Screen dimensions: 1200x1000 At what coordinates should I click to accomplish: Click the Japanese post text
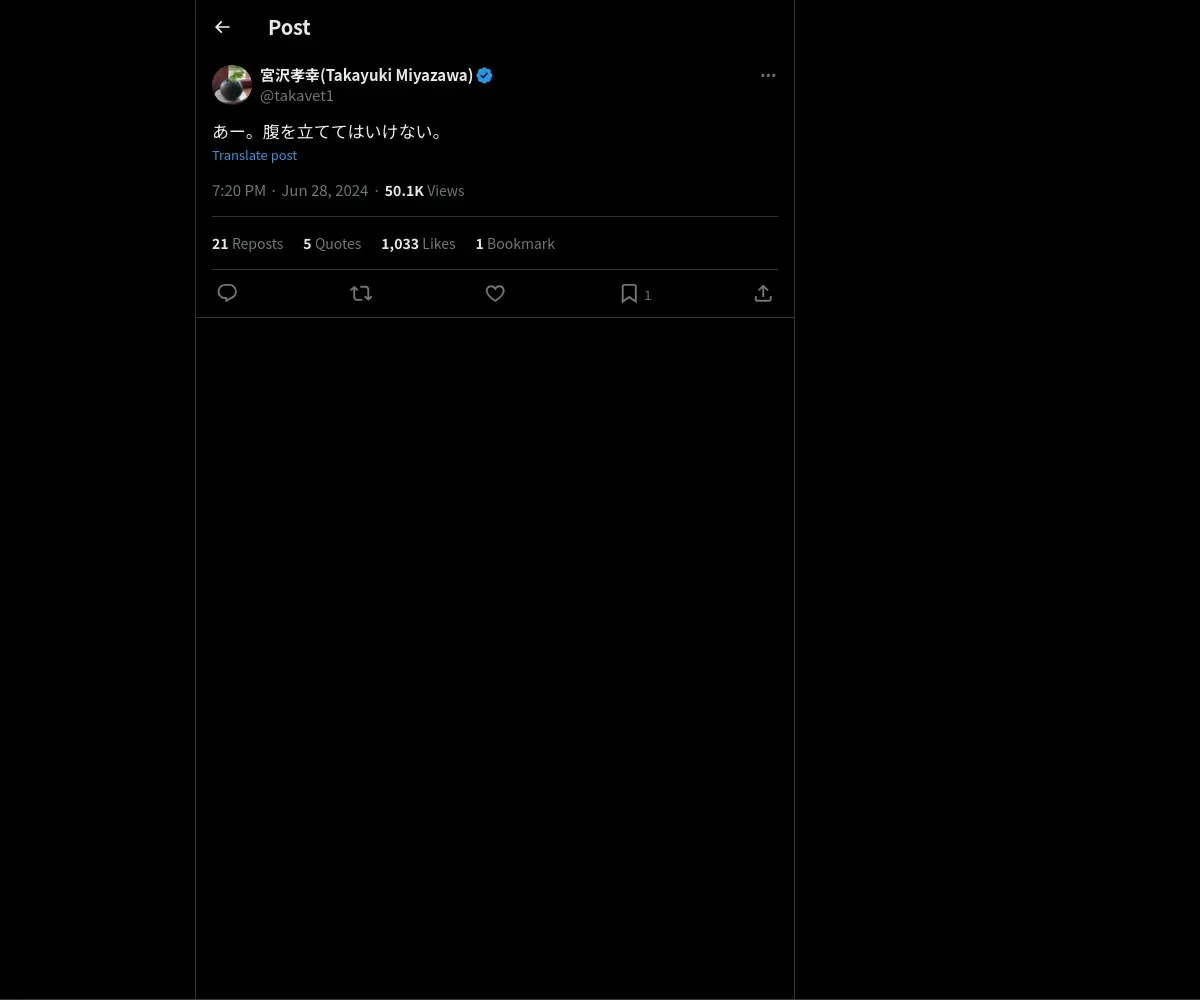pos(328,131)
